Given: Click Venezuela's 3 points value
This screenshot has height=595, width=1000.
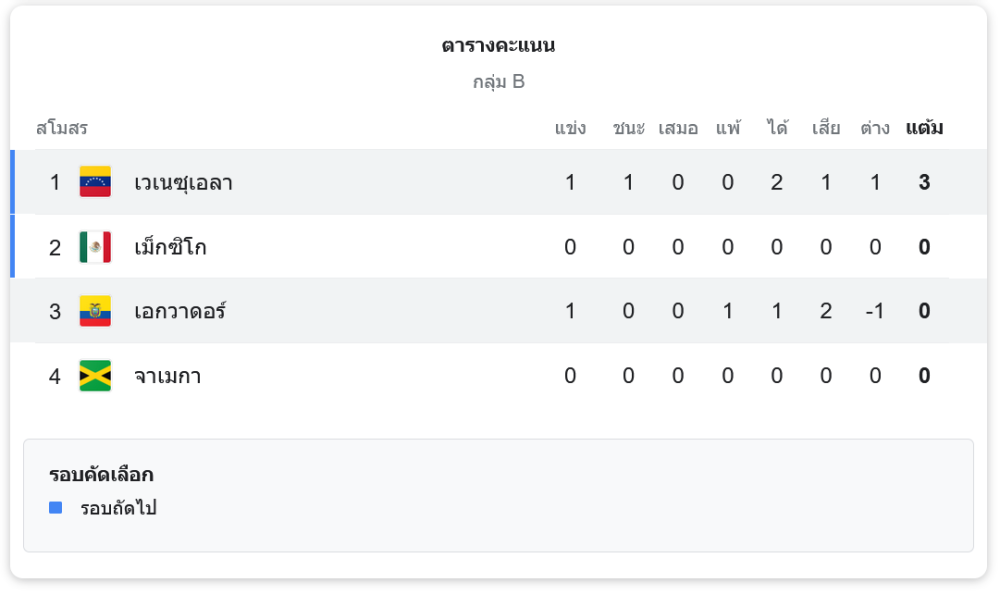Looking at the screenshot, I should [x=924, y=183].
